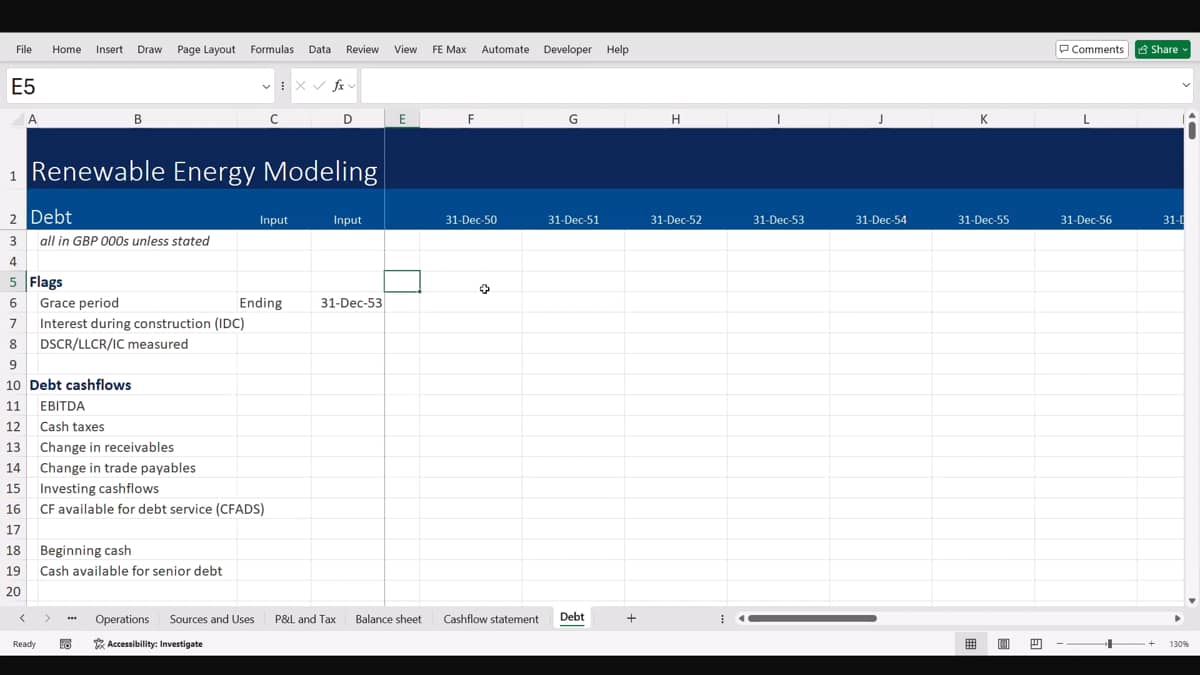Switch to the Data ribbon tab

(320, 49)
